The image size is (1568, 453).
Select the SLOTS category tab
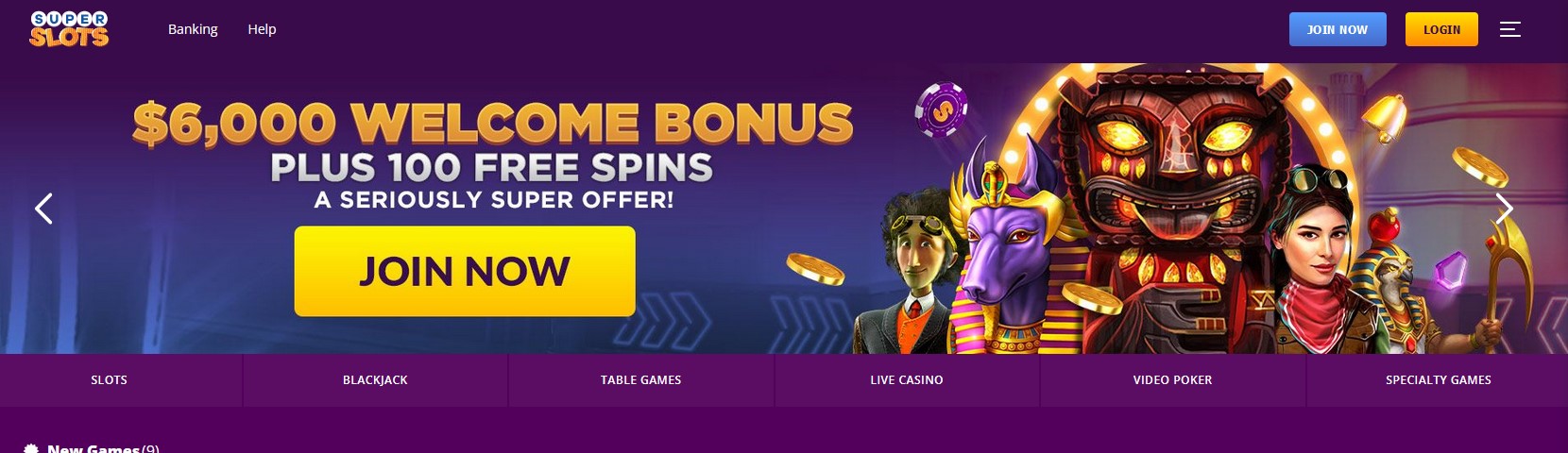[109, 380]
